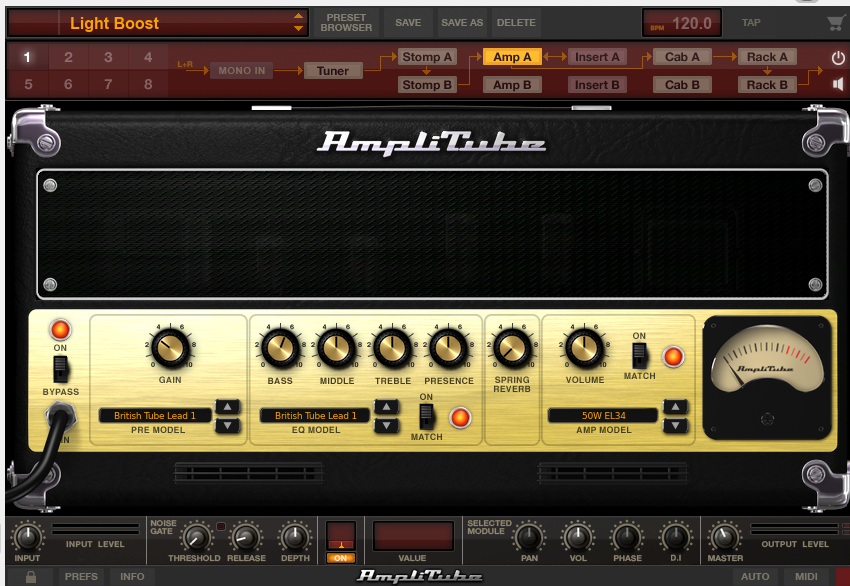Open PREFS
The image size is (850, 586).
pyautogui.click(x=81, y=577)
